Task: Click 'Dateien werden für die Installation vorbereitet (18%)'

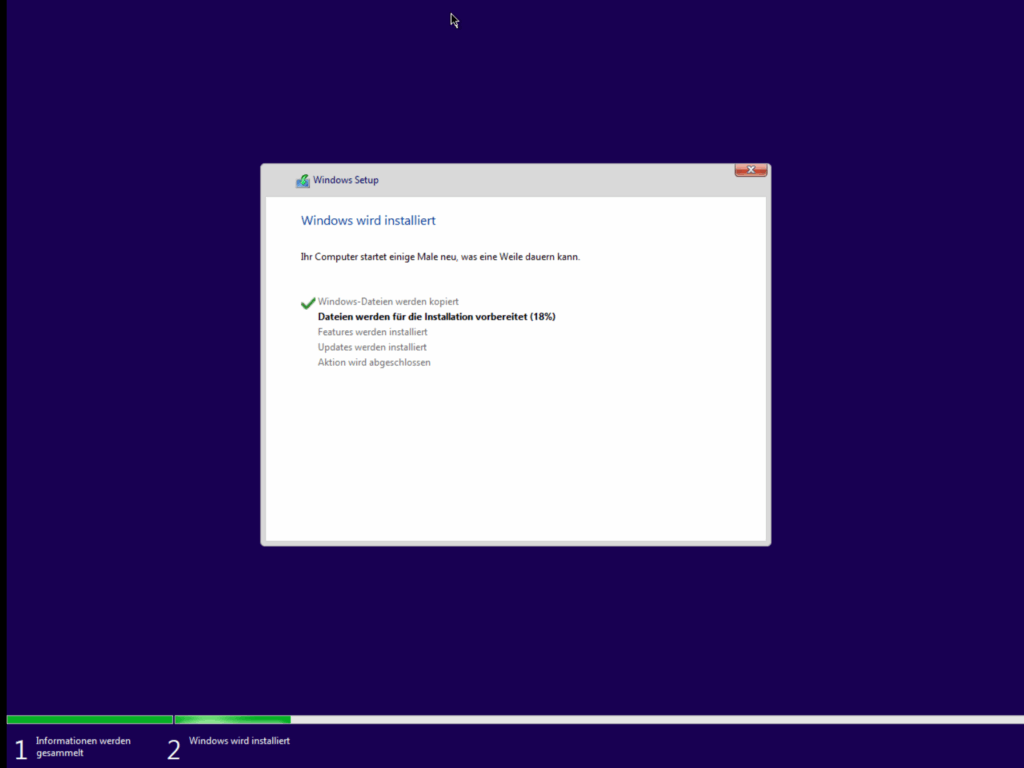Action: (436, 317)
